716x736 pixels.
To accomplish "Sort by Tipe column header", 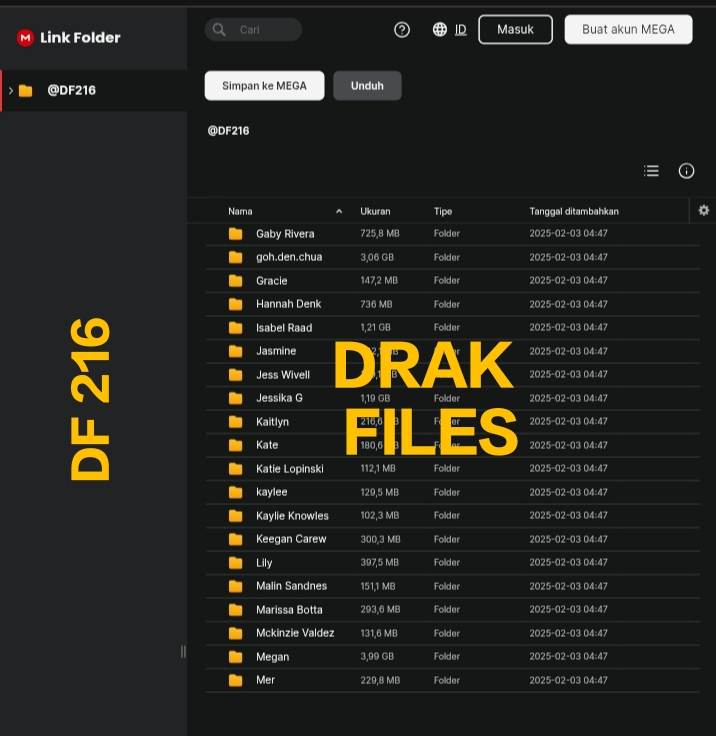I will [x=443, y=211].
